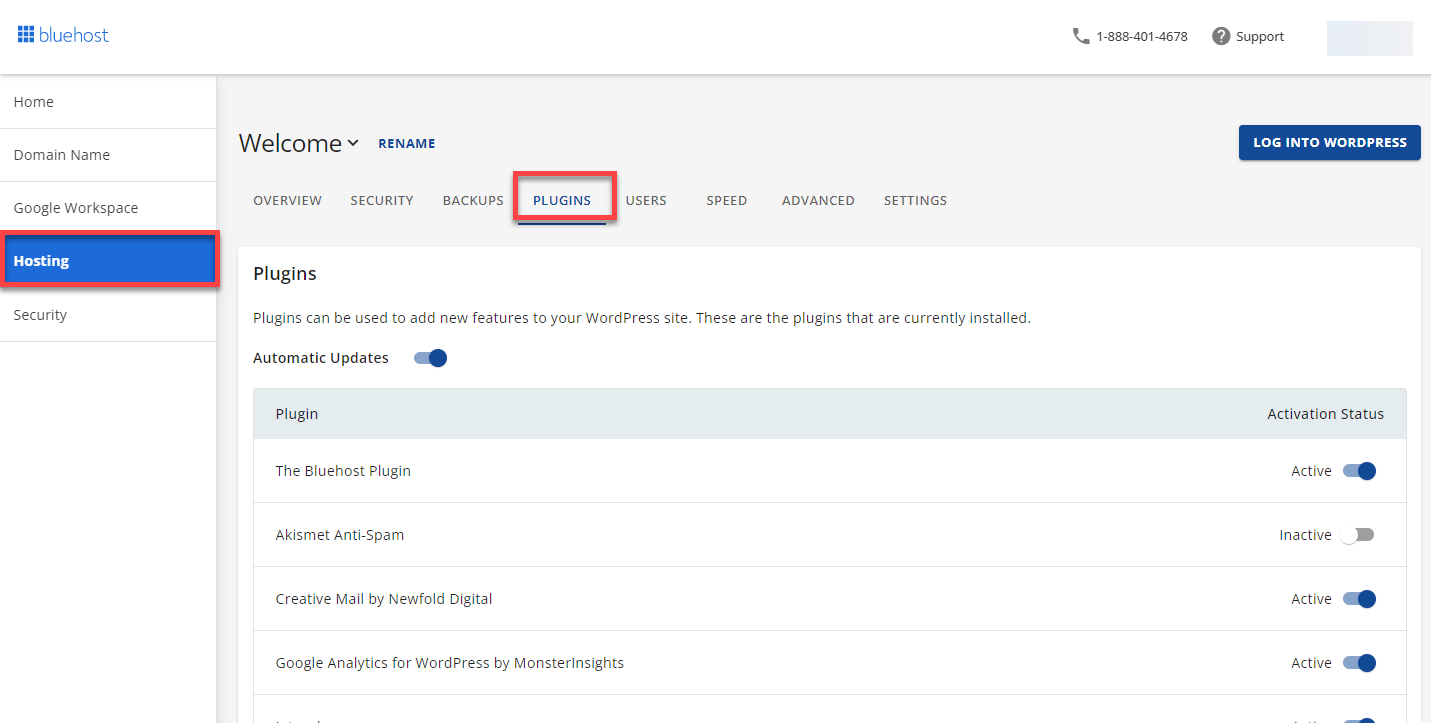Click the Bluehost logo
The height and width of the screenshot is (723, 1431).
[x=62, y=34]
